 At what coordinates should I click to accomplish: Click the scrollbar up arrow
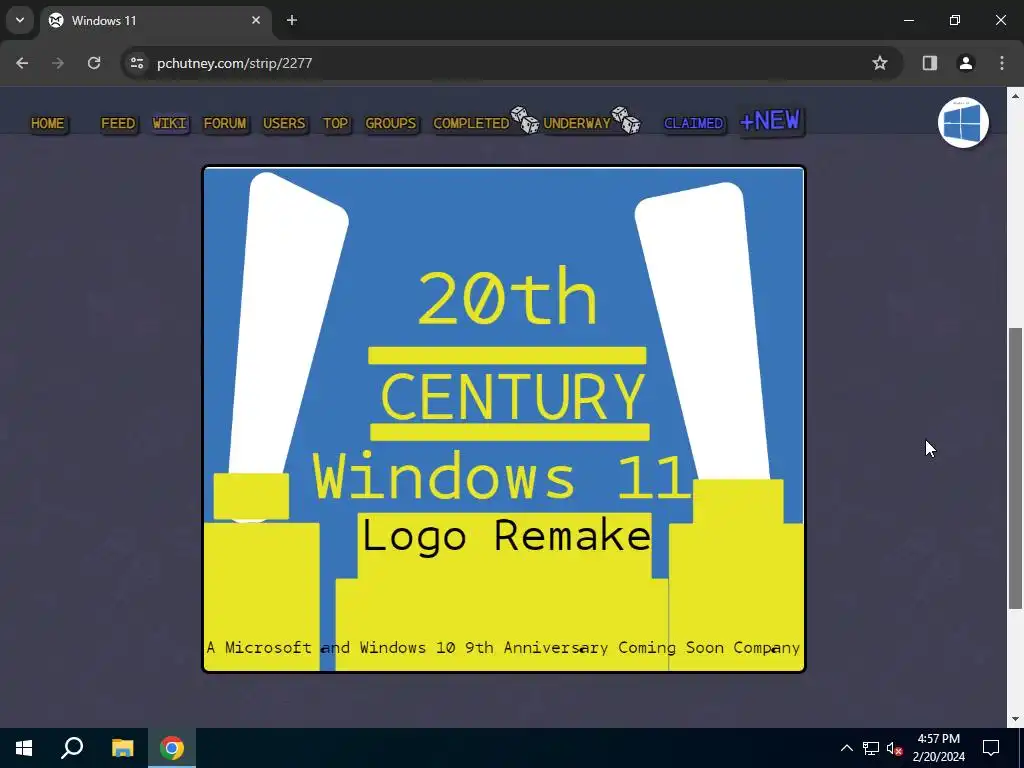[1015, 95]
